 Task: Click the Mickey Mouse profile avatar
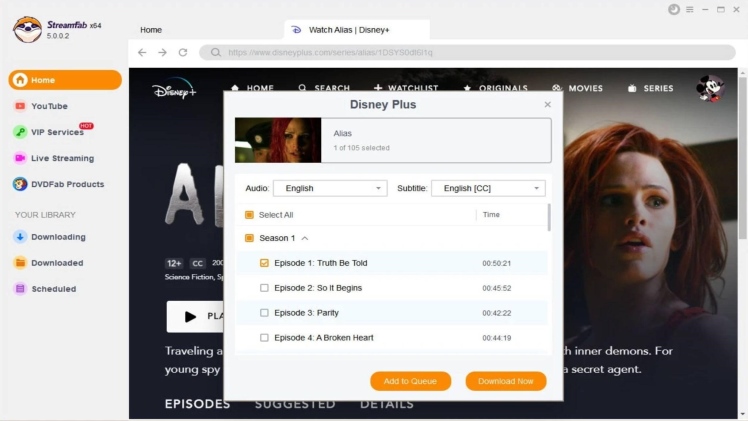click(709, 88)
